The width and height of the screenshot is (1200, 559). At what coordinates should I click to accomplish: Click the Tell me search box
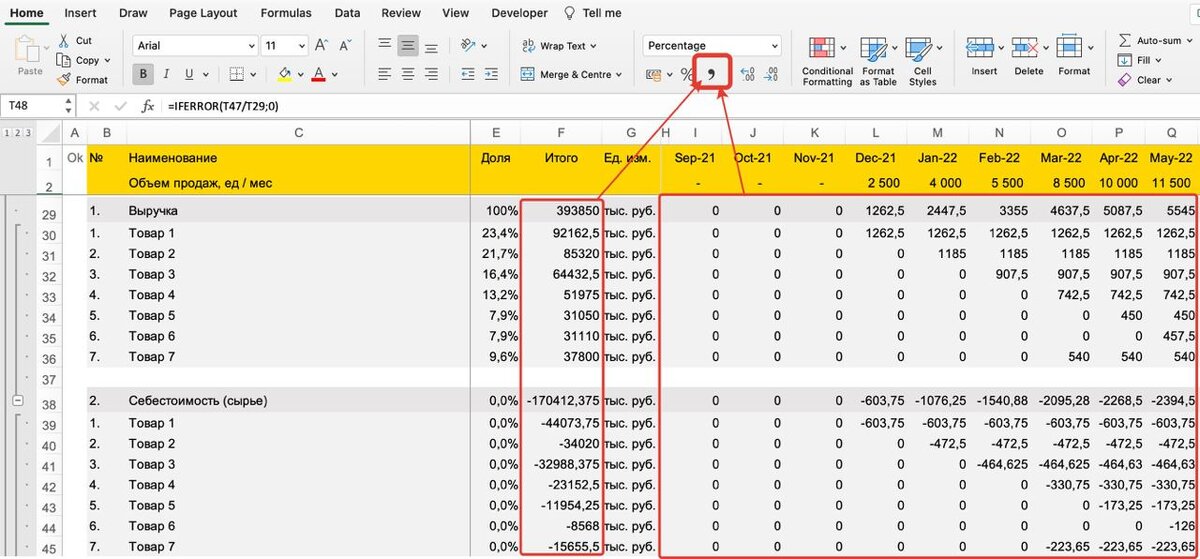[x=593, y=13]
